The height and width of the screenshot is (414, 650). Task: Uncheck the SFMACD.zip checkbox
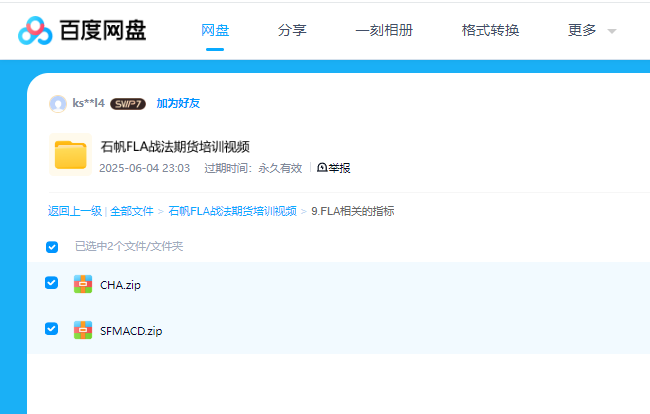(52, 329)
